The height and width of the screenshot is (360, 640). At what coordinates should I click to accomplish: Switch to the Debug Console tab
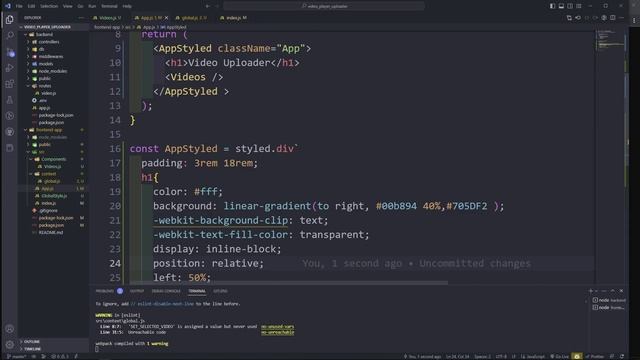(166, 291)
